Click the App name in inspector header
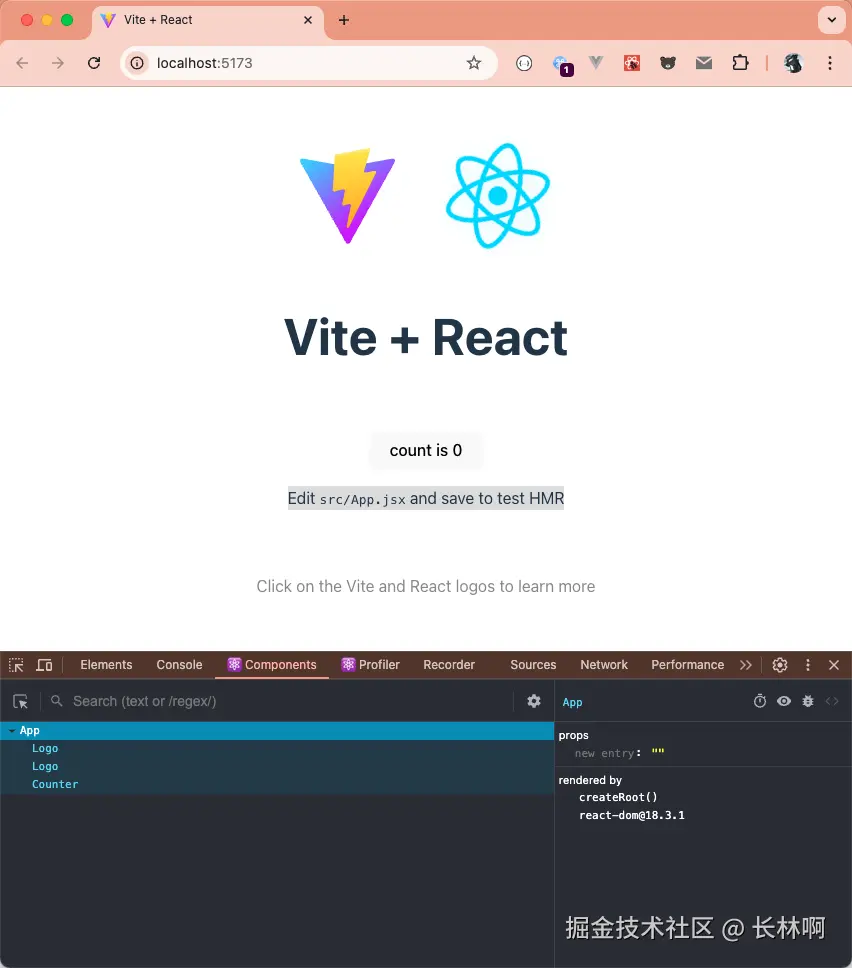The width and height of the screenshot is (852, 968). pos(572,702)
